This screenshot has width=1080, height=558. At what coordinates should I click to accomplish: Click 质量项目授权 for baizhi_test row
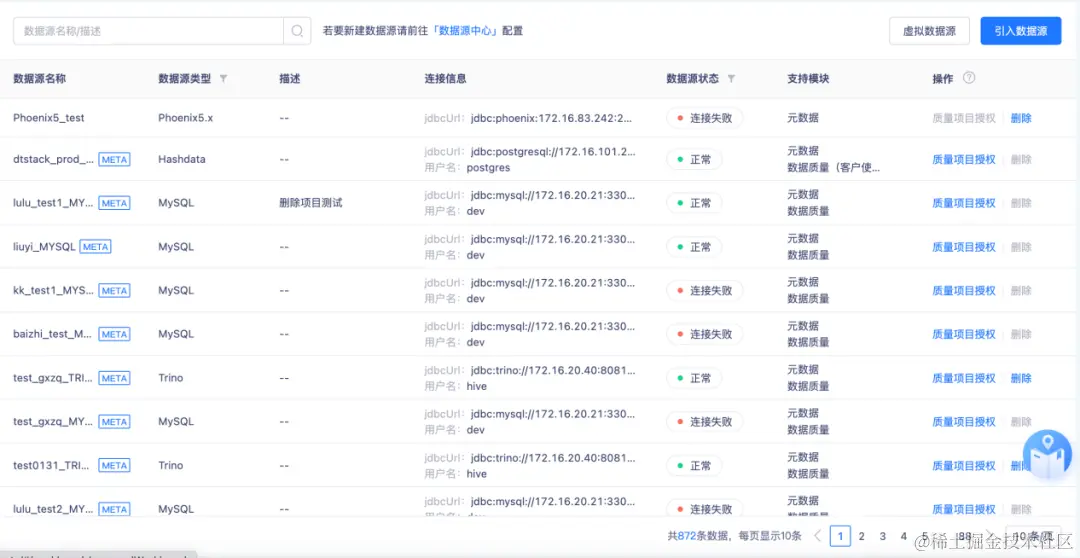click(964, 334)
